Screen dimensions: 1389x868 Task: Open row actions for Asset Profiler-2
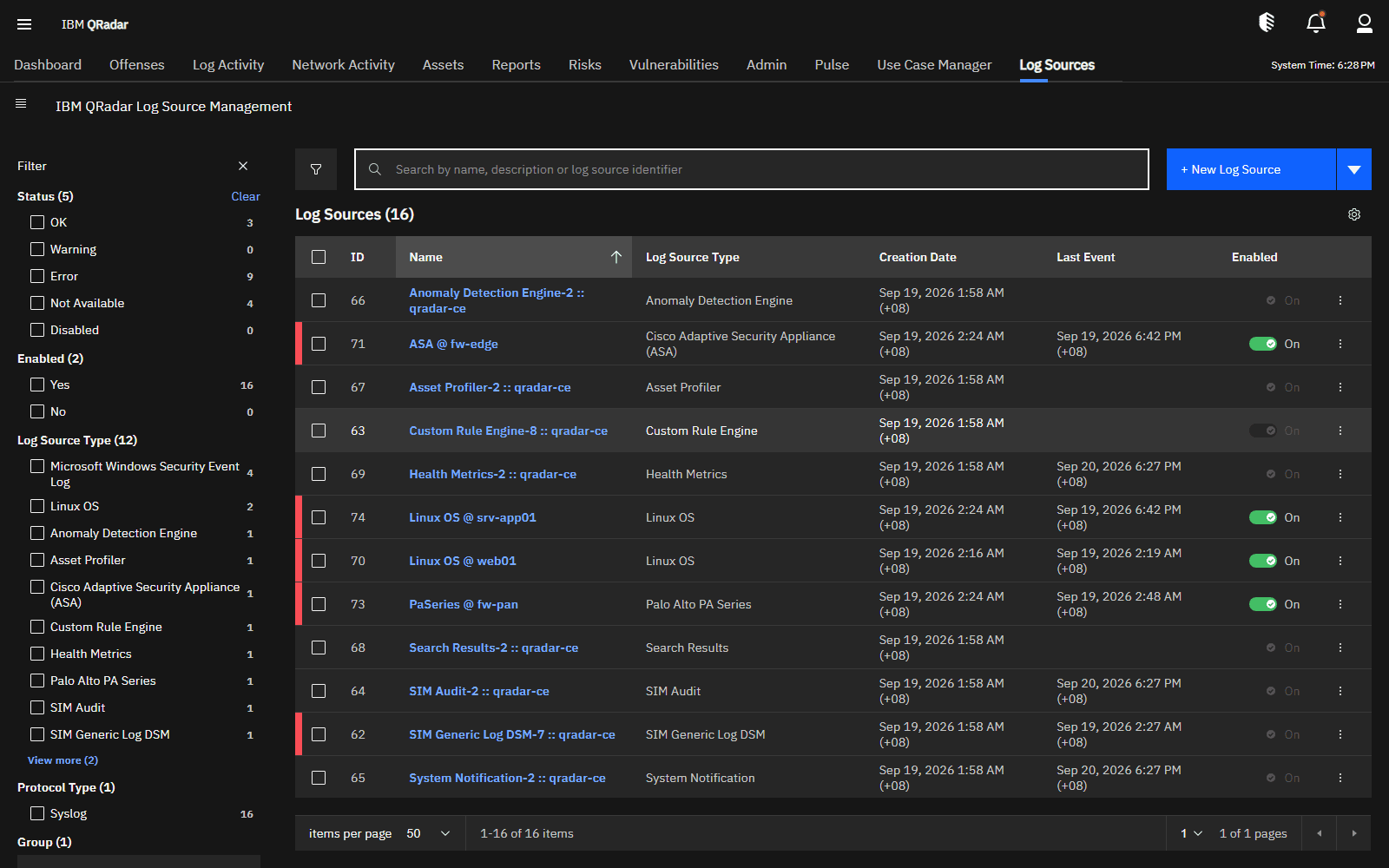pyautogui.click(x=1340, y=387)
